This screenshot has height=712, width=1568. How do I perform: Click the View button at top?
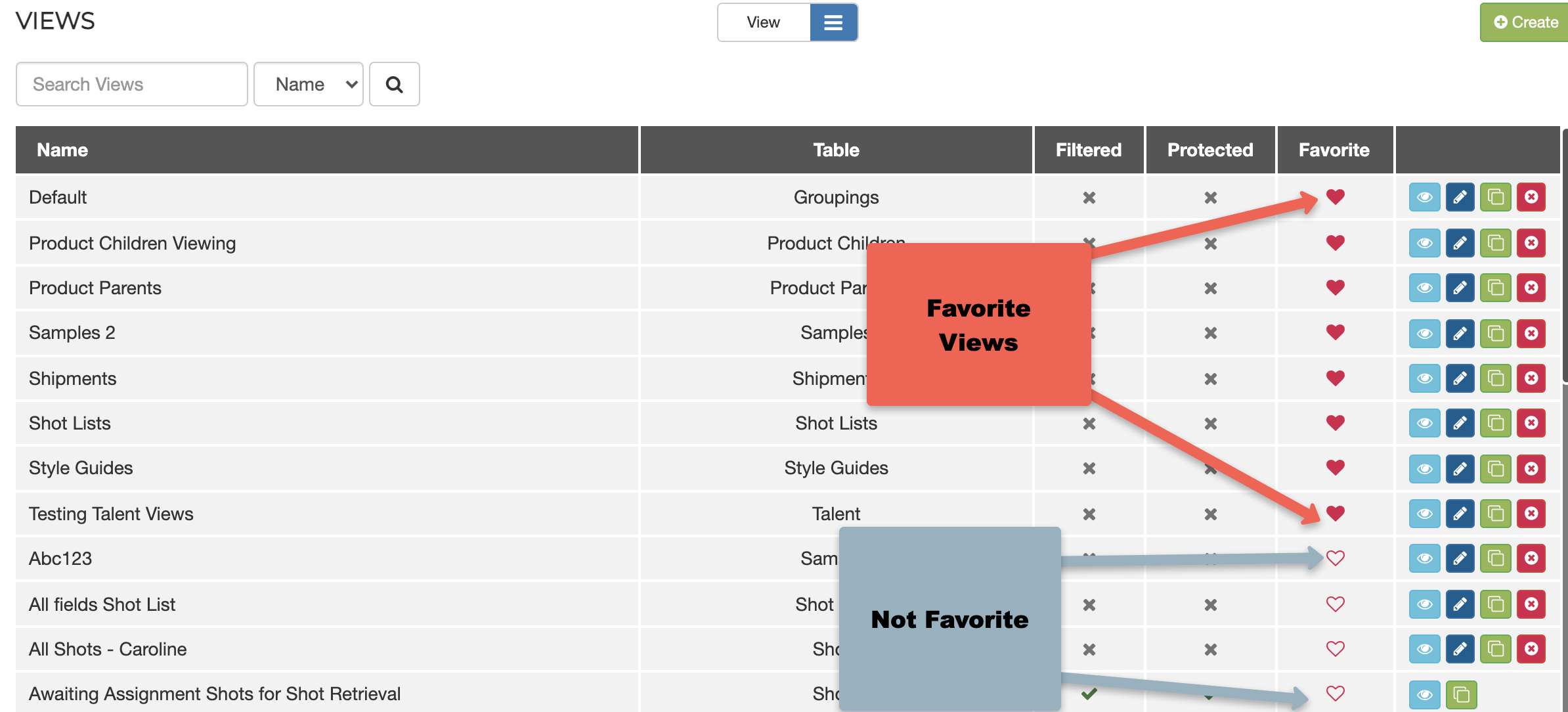(763, 22)
